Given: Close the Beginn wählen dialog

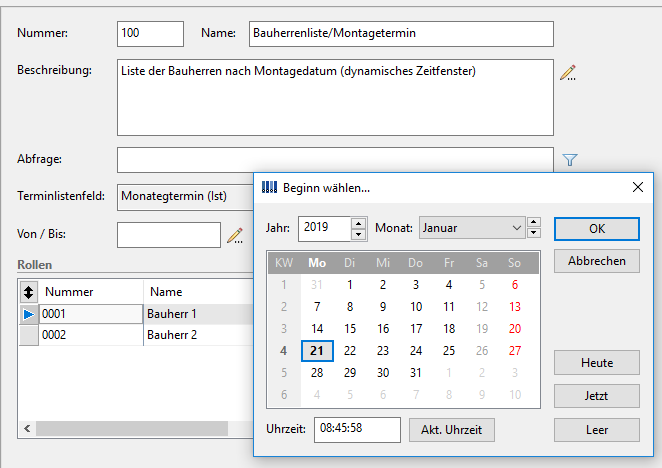Looking at the screenshot, I should (638, 187).
